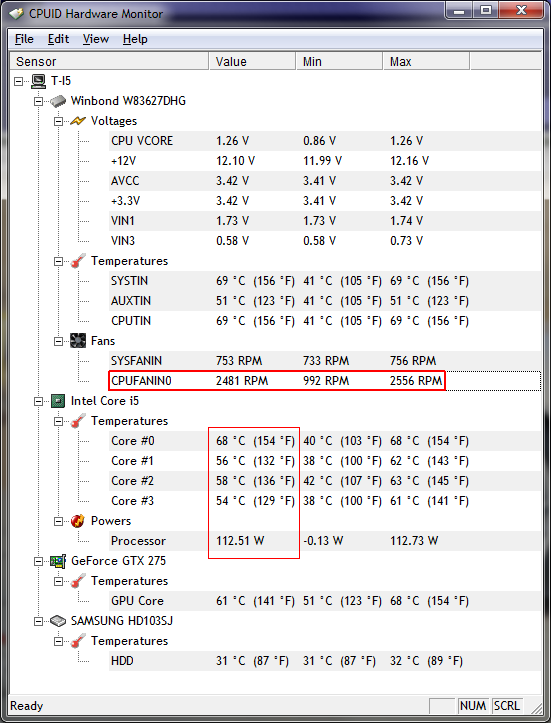Minimize the Hardware Monitor window

point(459,10)
